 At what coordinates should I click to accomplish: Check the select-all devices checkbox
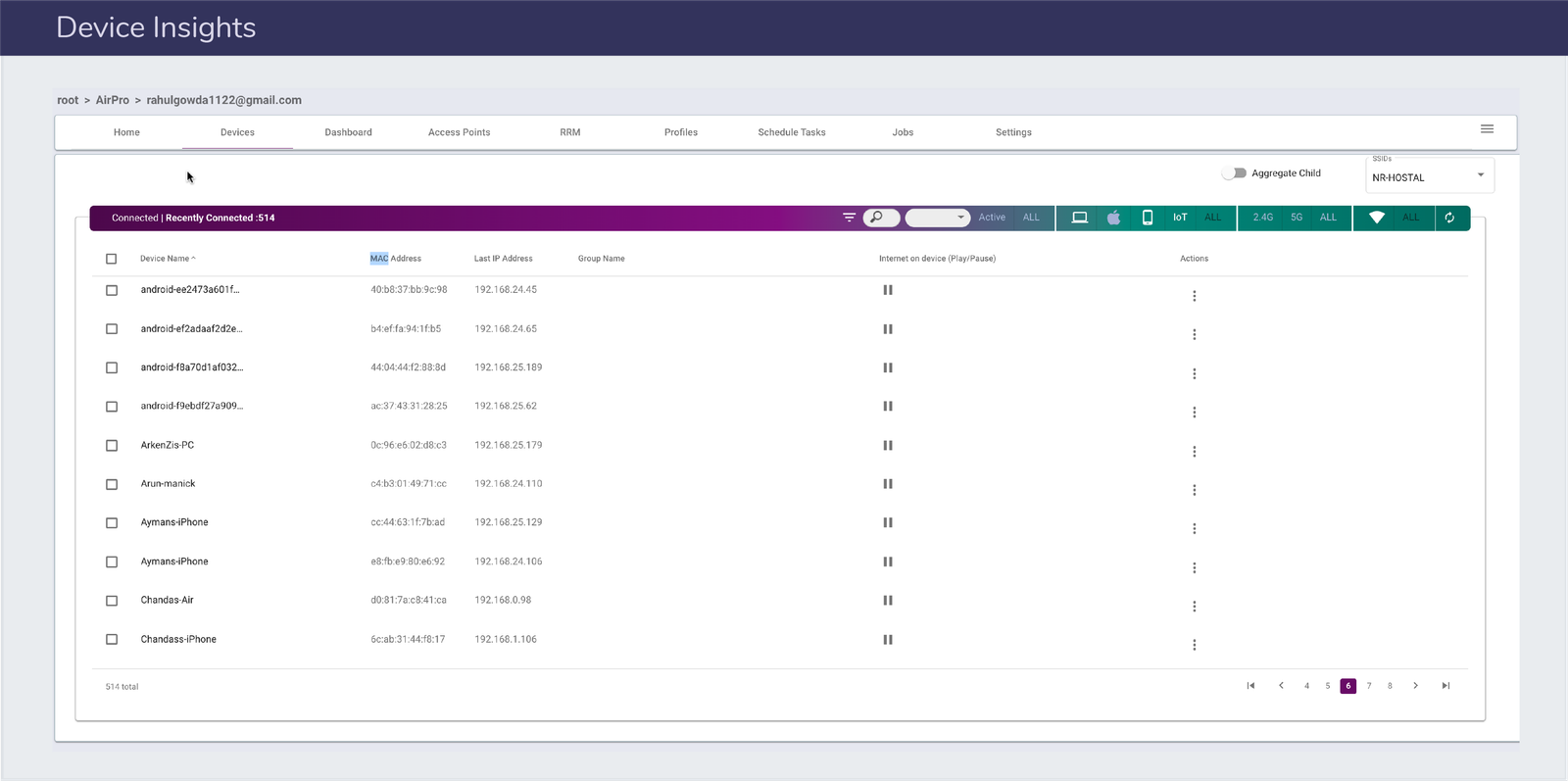point(112,259)
